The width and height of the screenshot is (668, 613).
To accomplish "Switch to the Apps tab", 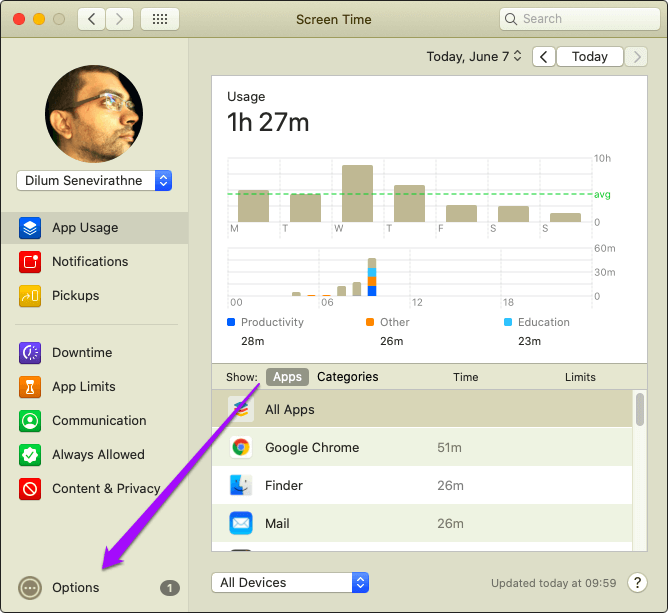I will click(287, 377).
